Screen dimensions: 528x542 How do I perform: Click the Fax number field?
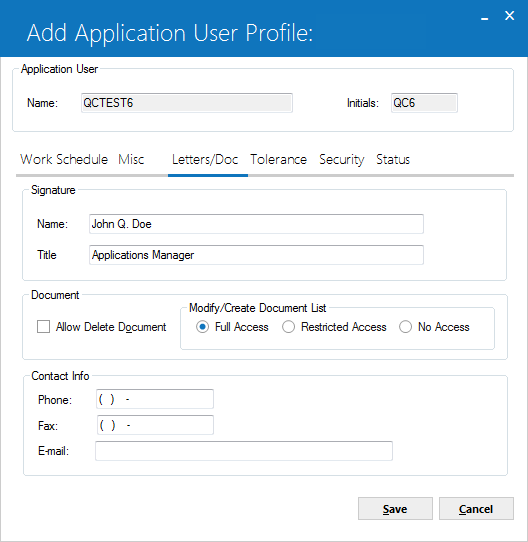[x=155, y=425]
